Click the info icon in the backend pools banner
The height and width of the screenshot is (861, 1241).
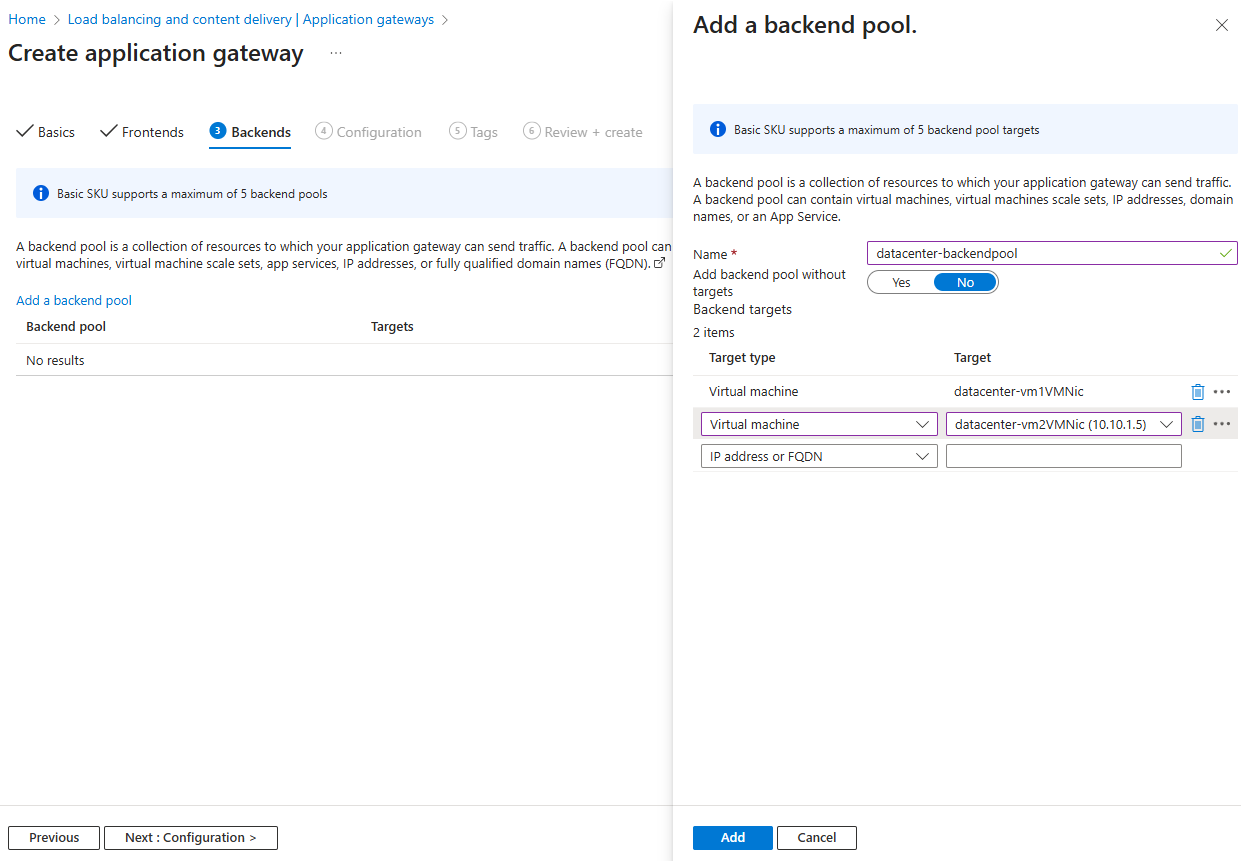click(41, 193)
